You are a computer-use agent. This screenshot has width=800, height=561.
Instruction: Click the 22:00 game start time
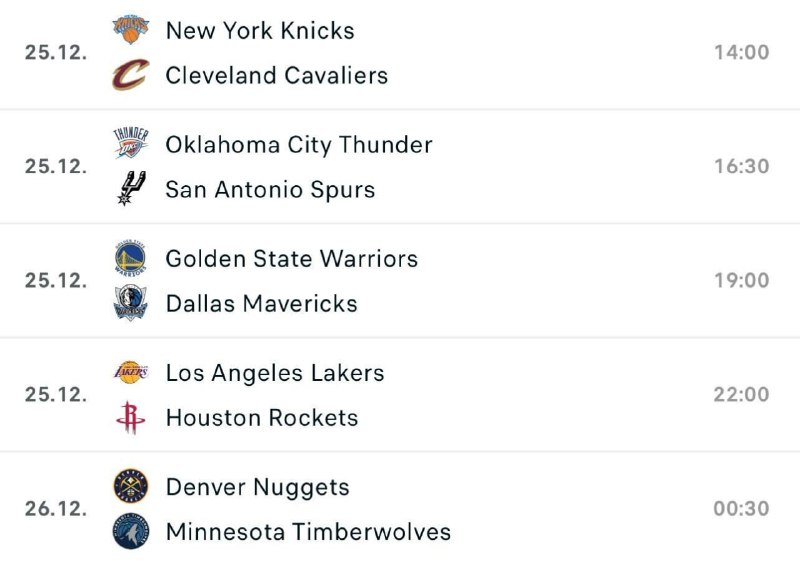[741, 394]
